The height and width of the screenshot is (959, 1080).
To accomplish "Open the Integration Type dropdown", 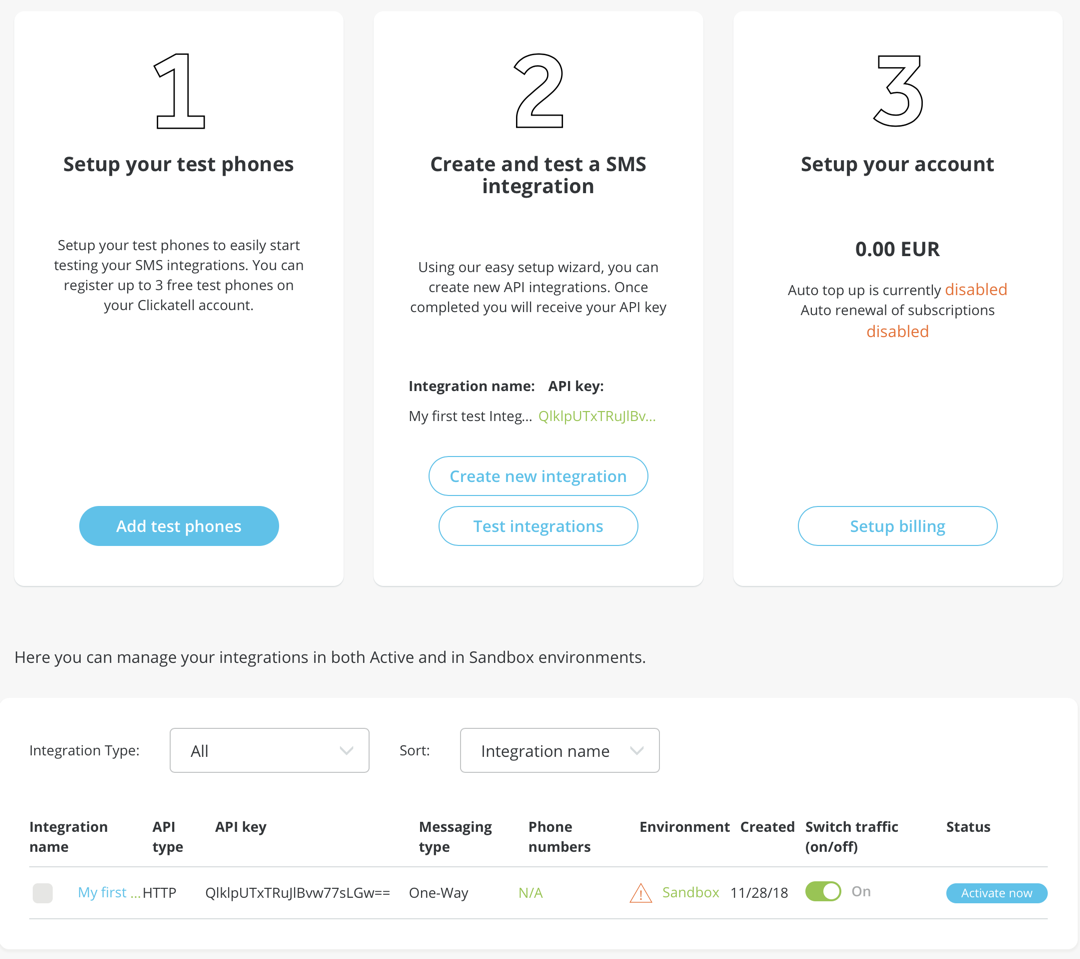I will click(269, 750).
